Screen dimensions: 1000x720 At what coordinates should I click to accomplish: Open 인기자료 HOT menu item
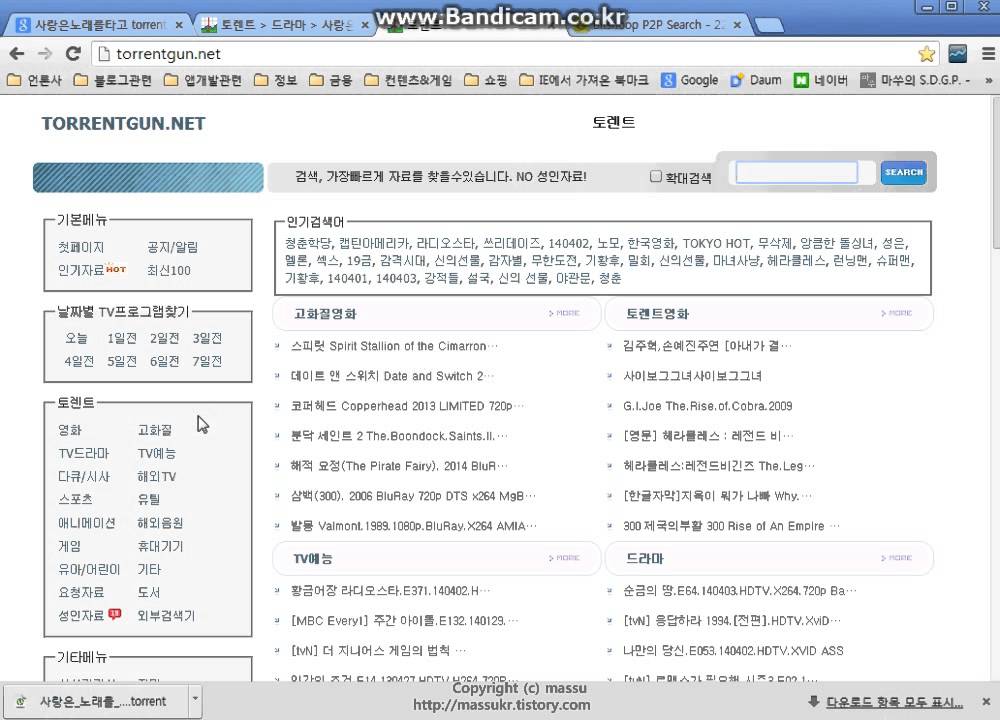pos(92,270)
